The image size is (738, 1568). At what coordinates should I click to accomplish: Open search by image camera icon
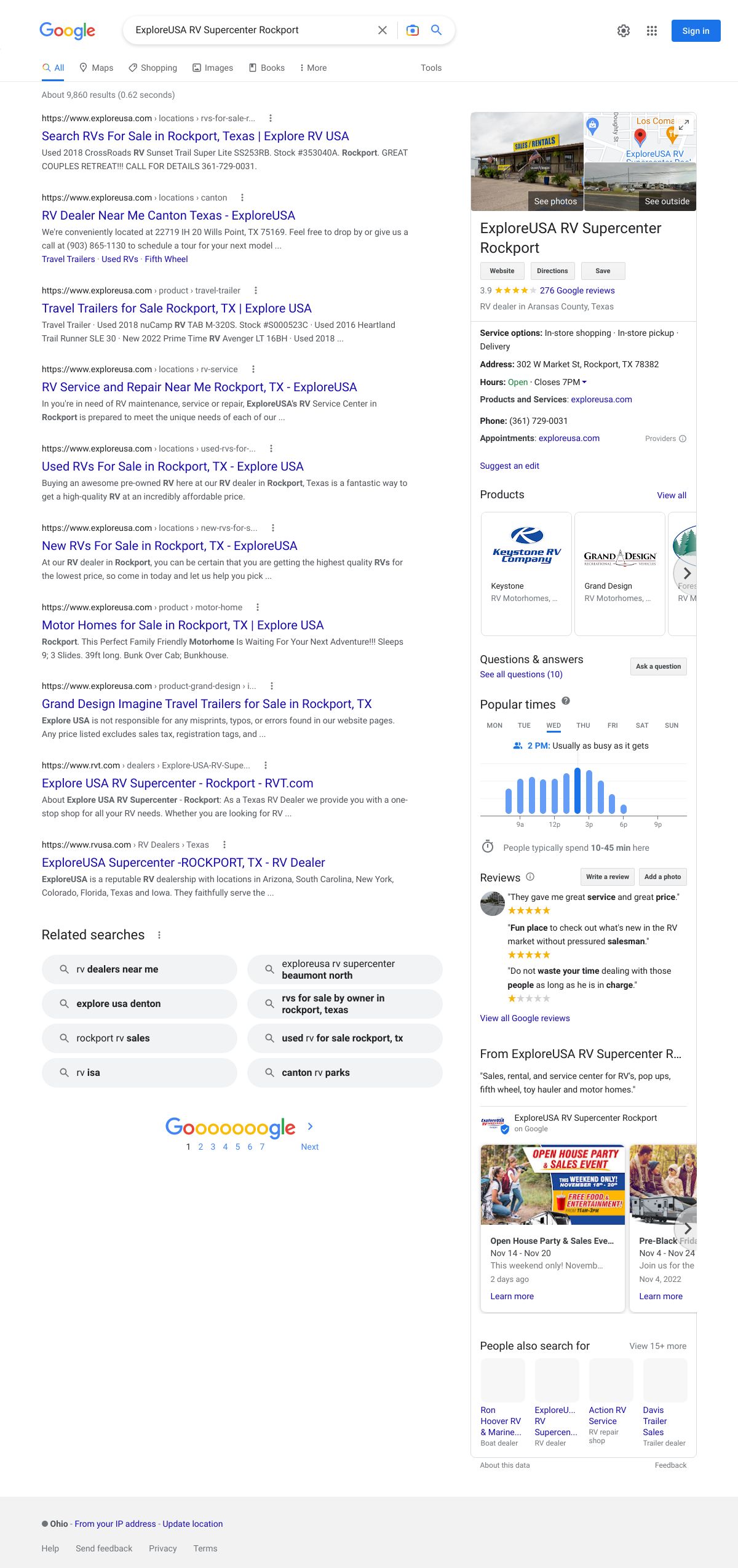413,30
